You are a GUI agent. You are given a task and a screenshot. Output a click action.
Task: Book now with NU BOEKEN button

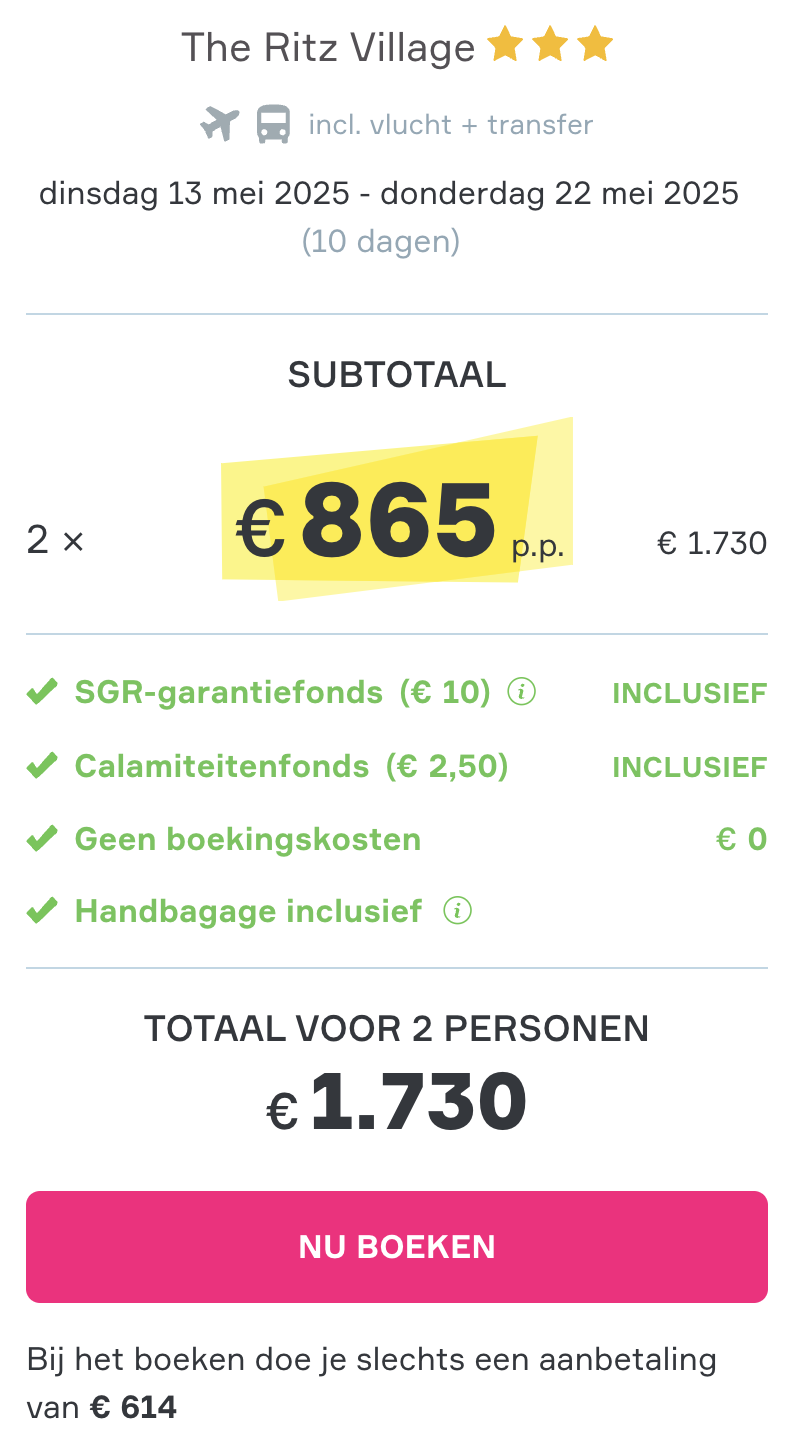point(397,1246)
